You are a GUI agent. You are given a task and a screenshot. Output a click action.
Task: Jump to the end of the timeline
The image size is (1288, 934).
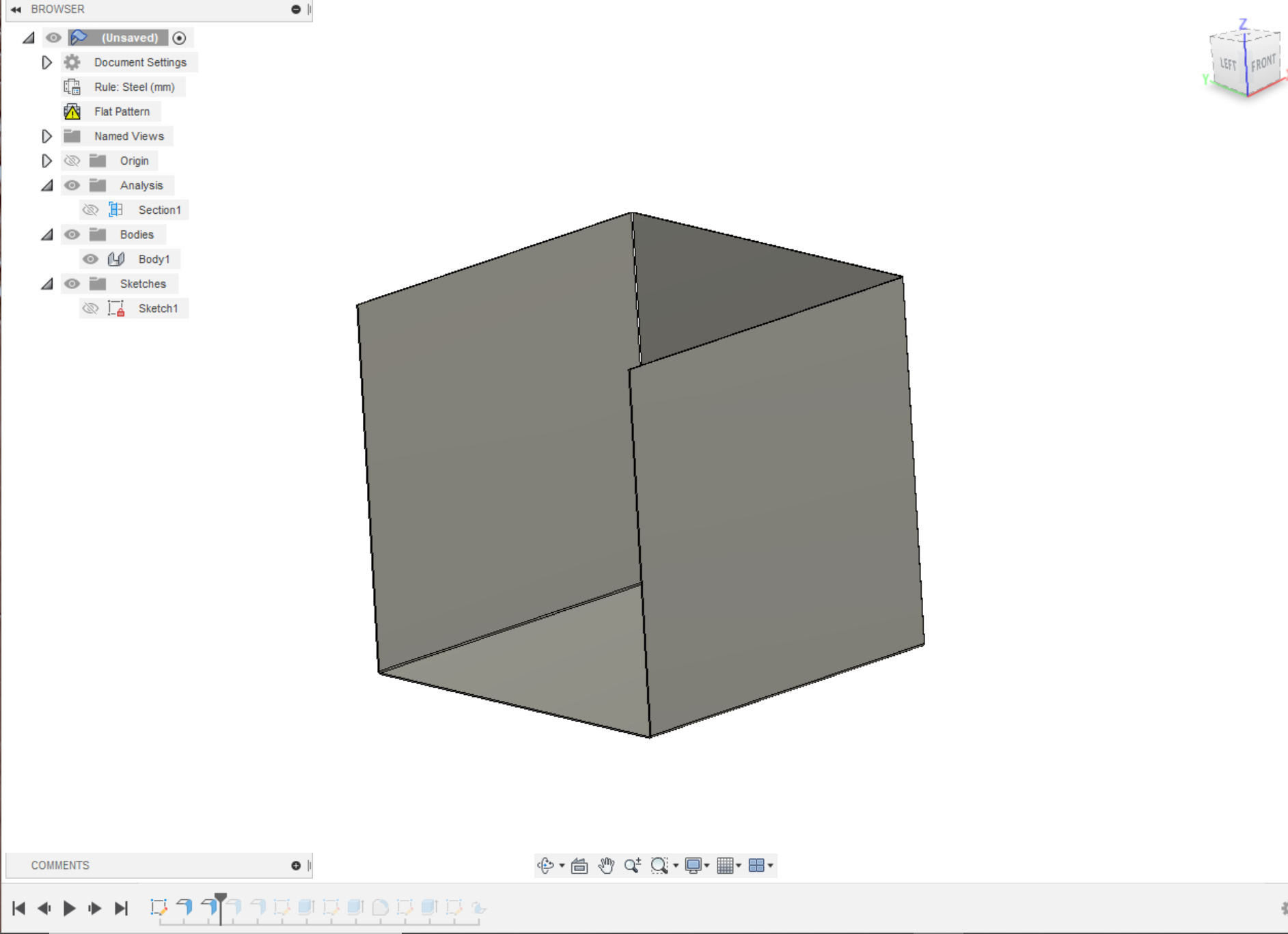(122, 908)
